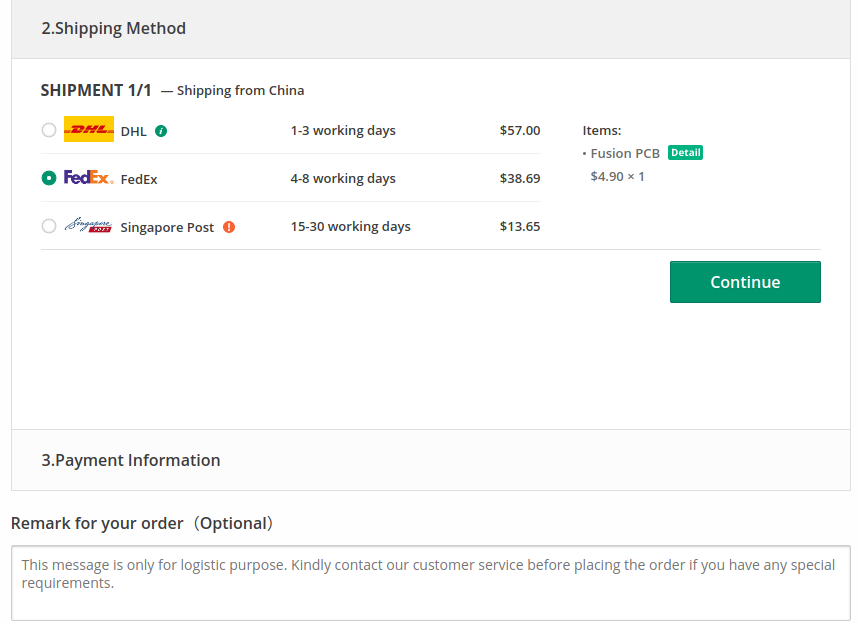Open the Fusion PCB Detail badge

pyautogui.click(x=685, y=152)
